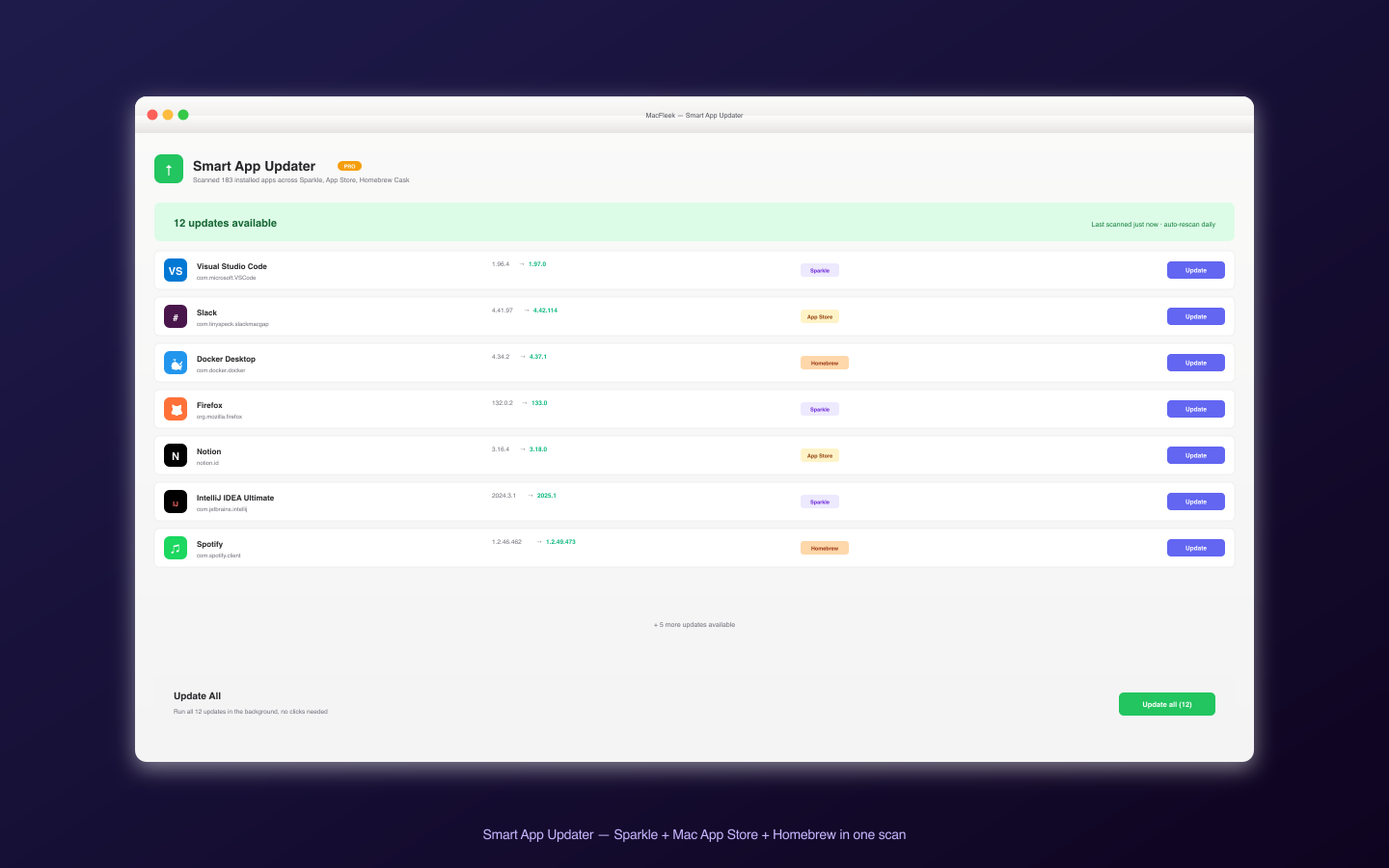Close the MacFleek window with the red button

(x=152, y=115)
